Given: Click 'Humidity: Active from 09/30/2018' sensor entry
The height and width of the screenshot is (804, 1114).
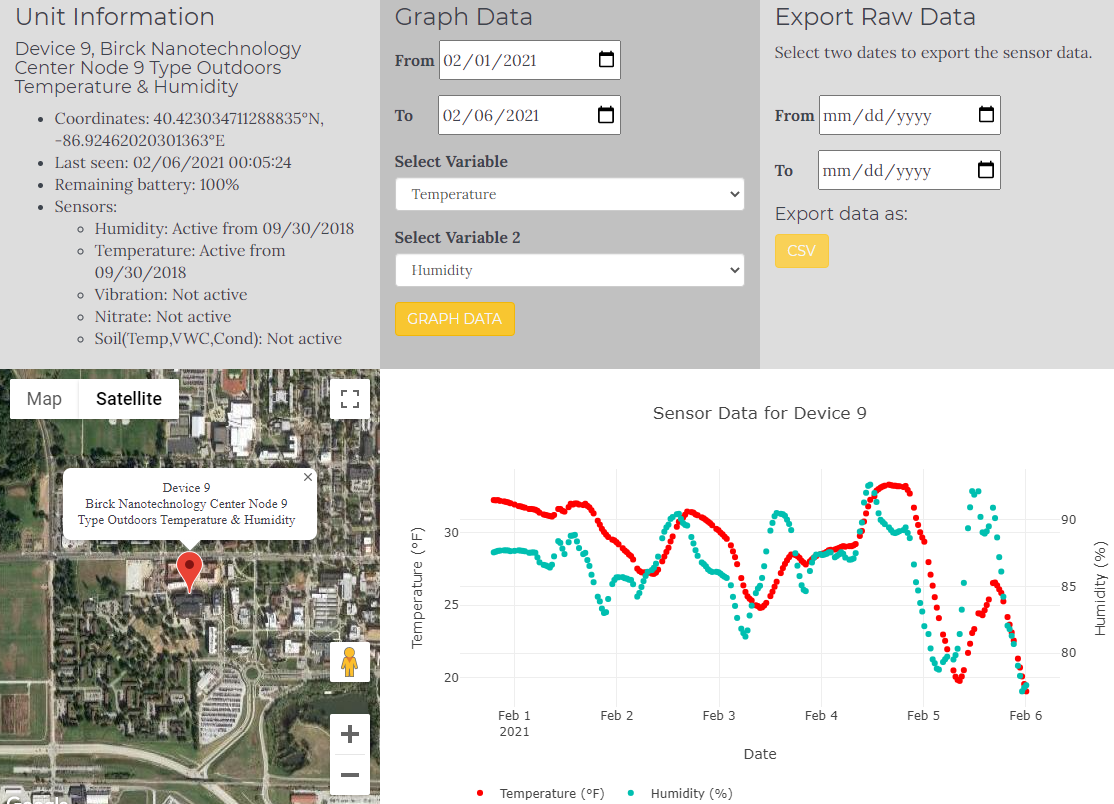Looking at the screenshot, I should coord(225,229).
